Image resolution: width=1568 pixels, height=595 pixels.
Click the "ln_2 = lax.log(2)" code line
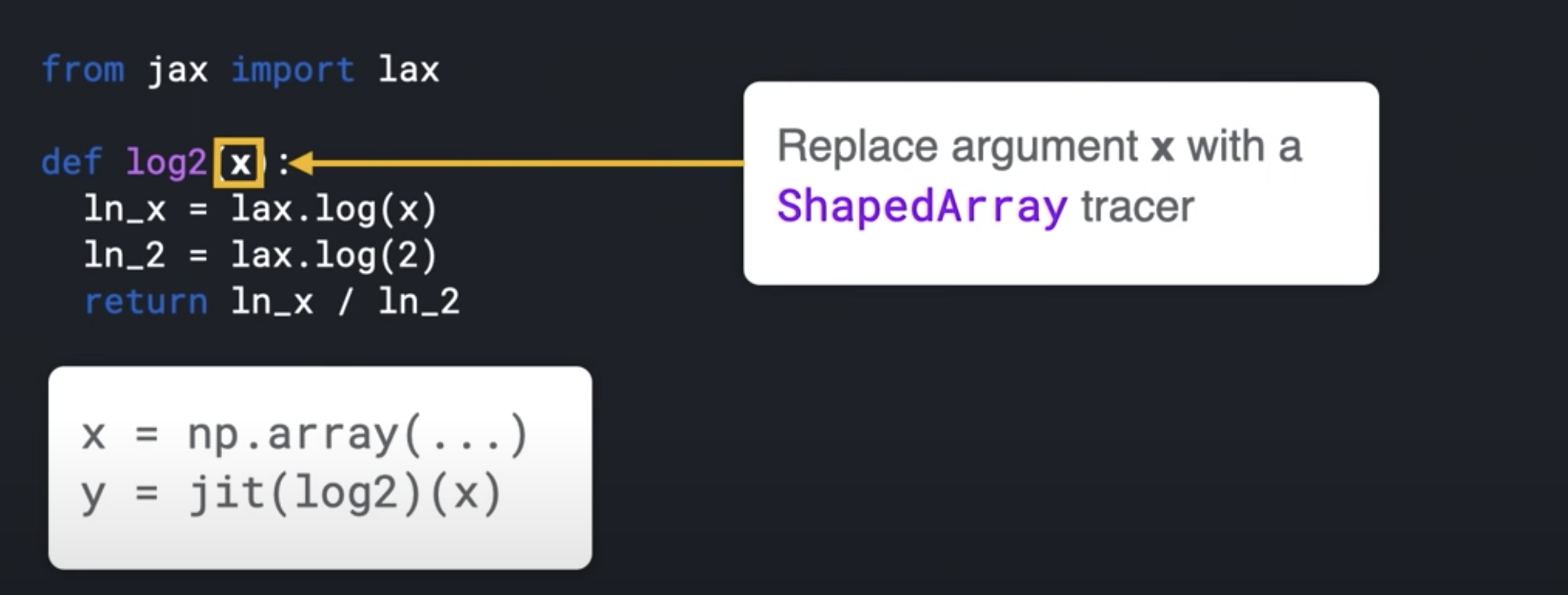(x=261, y=255)
